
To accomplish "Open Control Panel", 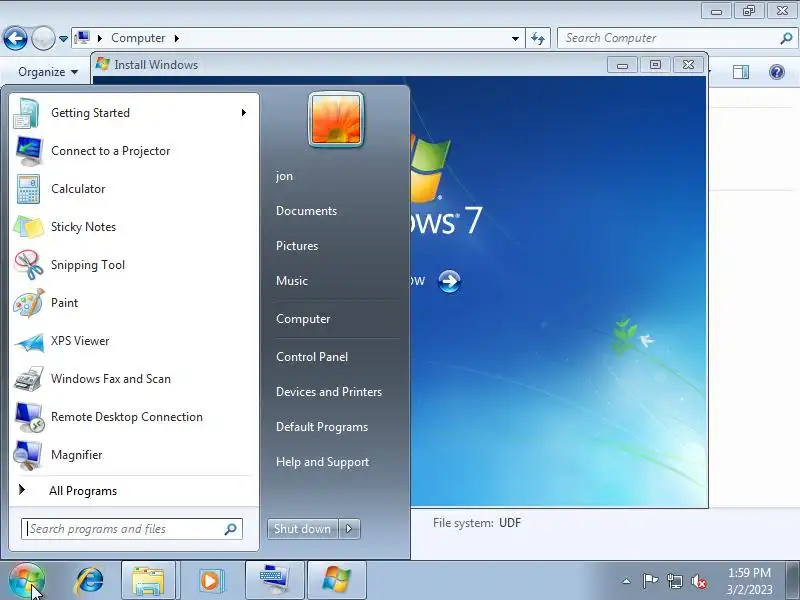I will pyautogui.click(x=312, y=357).
